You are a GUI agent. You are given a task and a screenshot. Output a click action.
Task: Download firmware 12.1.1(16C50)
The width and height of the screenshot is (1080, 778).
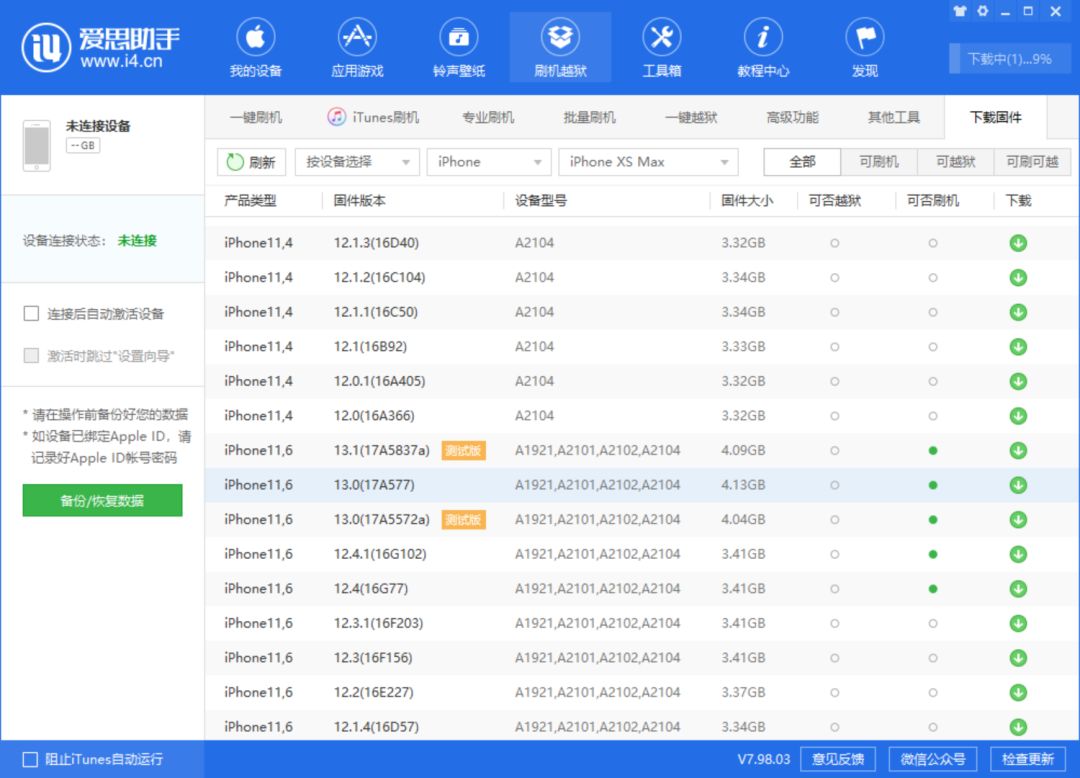[1018, 312]
